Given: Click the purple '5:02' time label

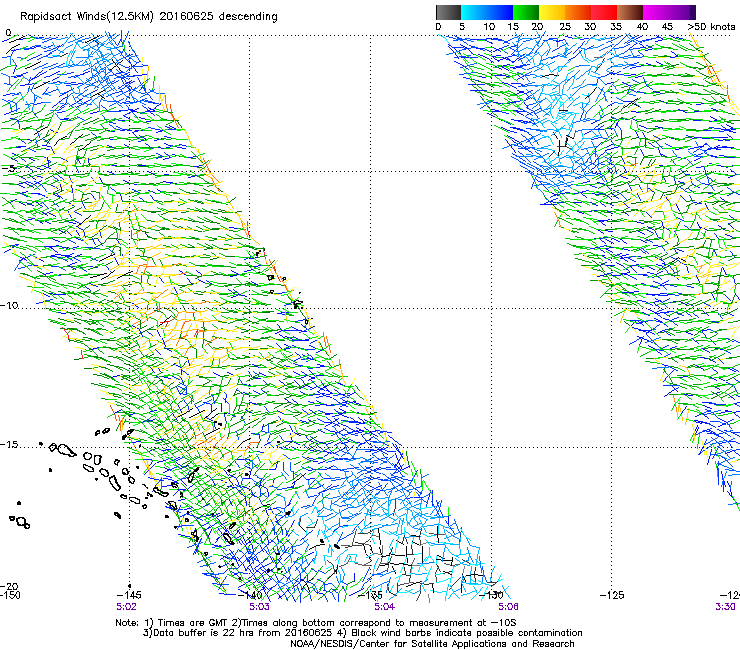Looking at the screenshot, I should [x=126, y=606].
